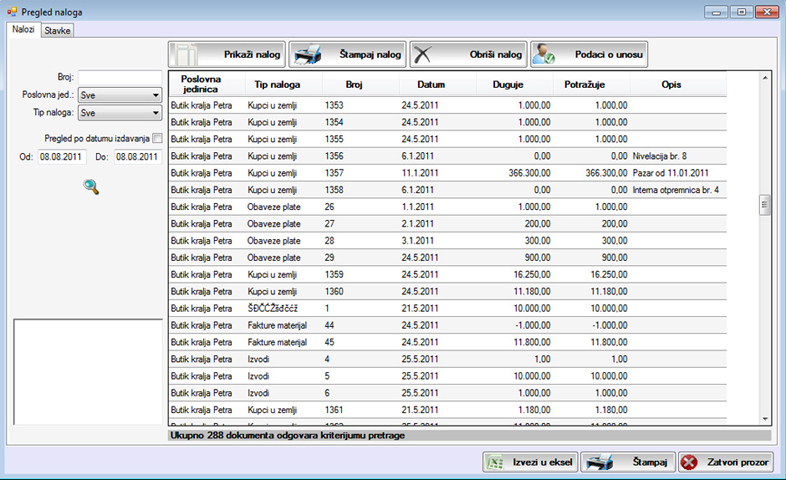Click Pazar od 11.01.2011 cell
Image resolution: width=786 pixels, height=480 pixels.
tap(678, 173)
